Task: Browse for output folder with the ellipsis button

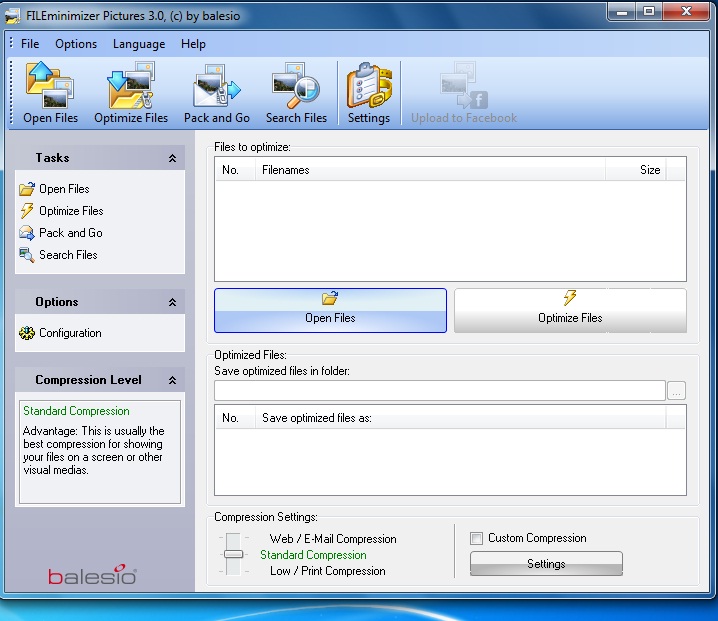Action: [x=676, y=391]
